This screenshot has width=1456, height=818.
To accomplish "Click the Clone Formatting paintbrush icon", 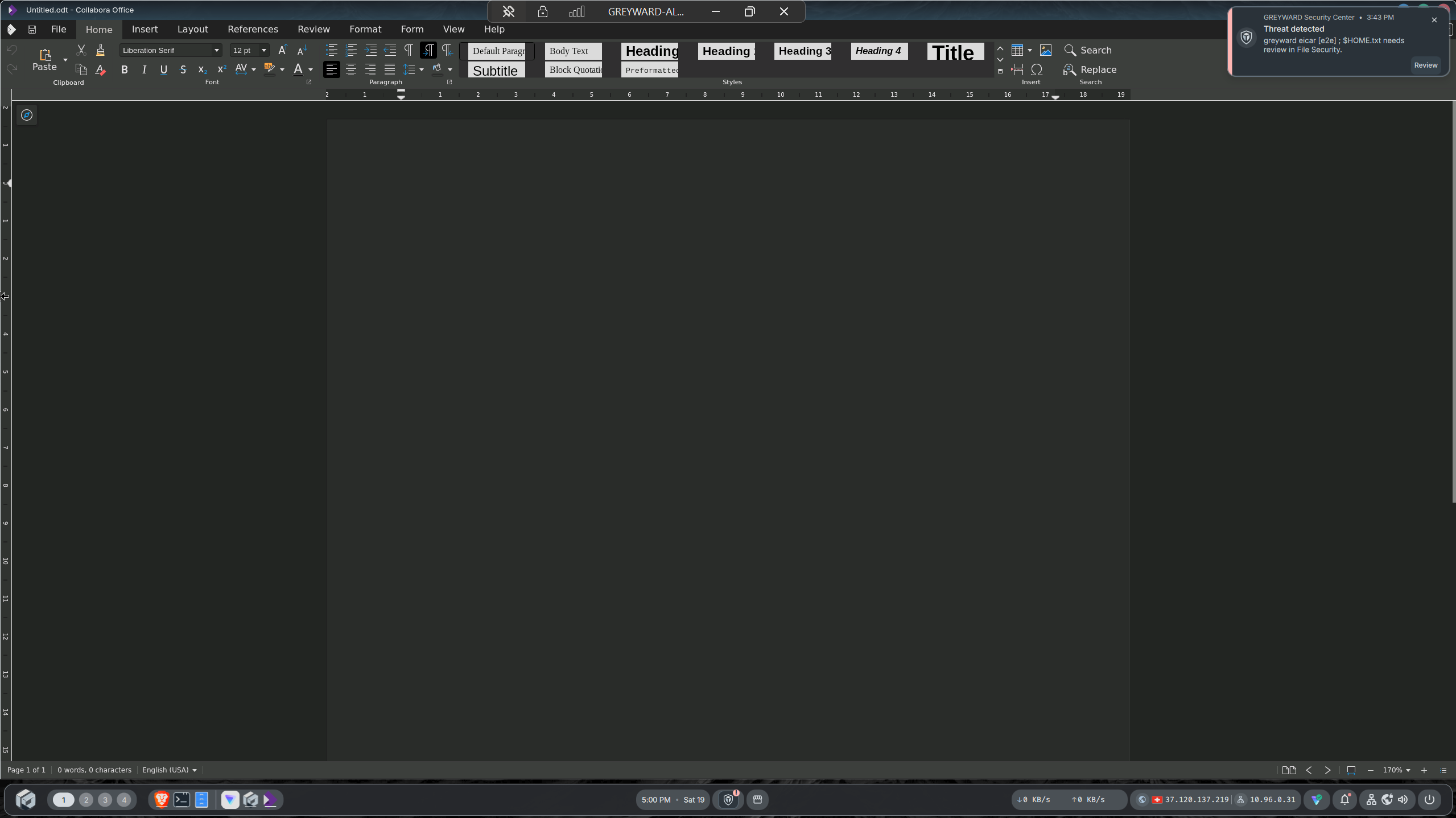I will (101, 50).
